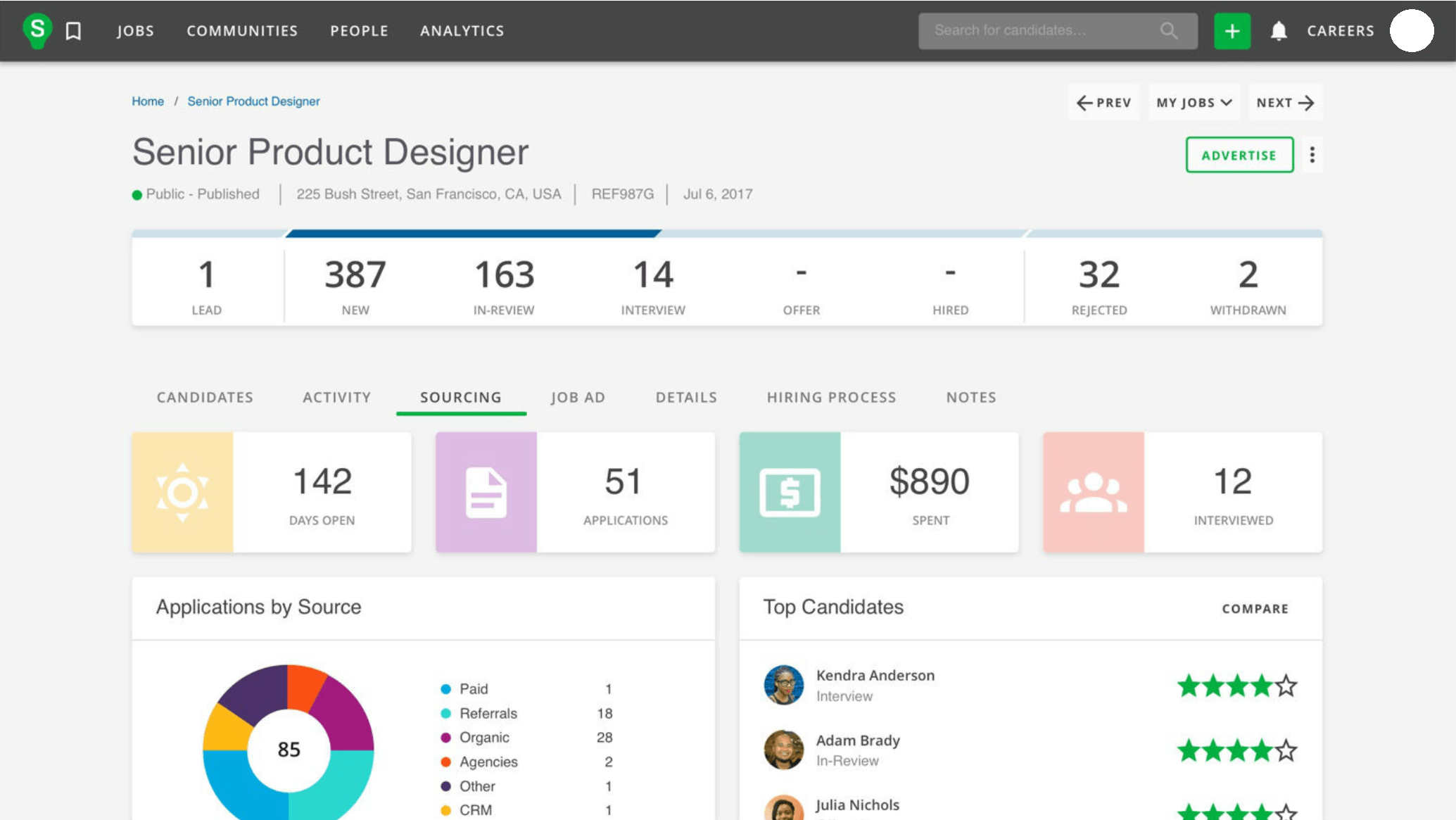Screen dimensions: 1456x820
Task: Select the CANDIDATES tab
Action: [x=204, y=397]
